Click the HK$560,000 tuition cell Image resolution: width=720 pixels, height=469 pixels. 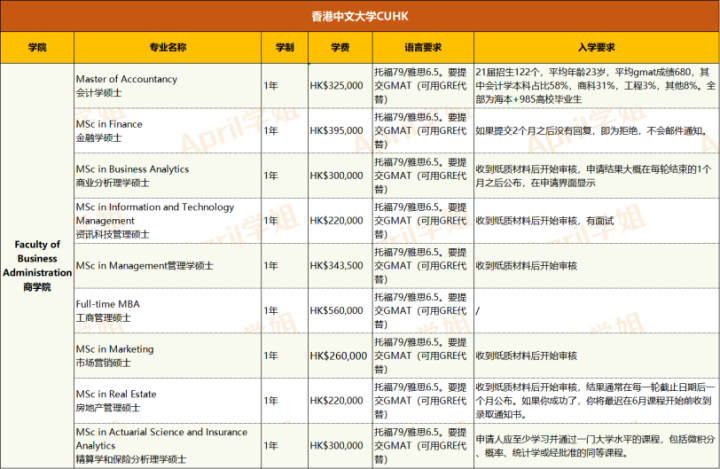(340, 311)
